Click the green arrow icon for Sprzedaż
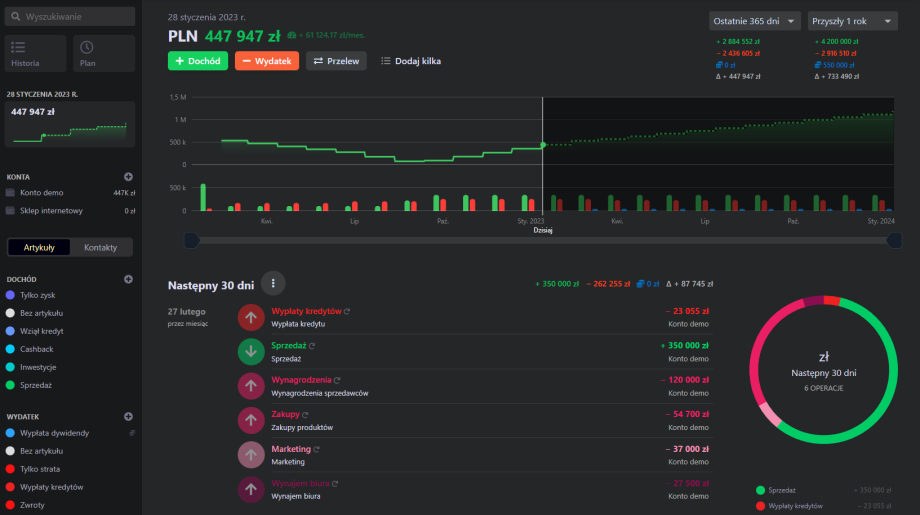The image size is (920, 515). pyautogui.click(x=251, y=351)
